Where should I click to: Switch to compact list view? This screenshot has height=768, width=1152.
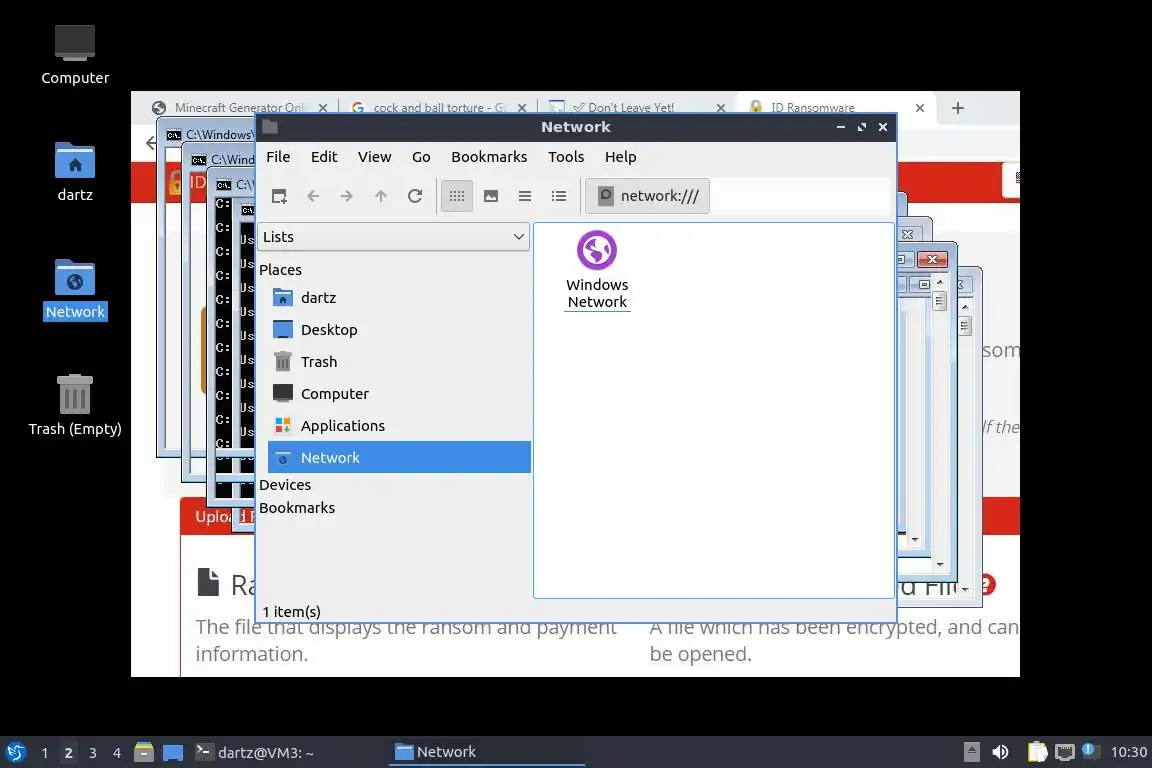click(525, 196)
